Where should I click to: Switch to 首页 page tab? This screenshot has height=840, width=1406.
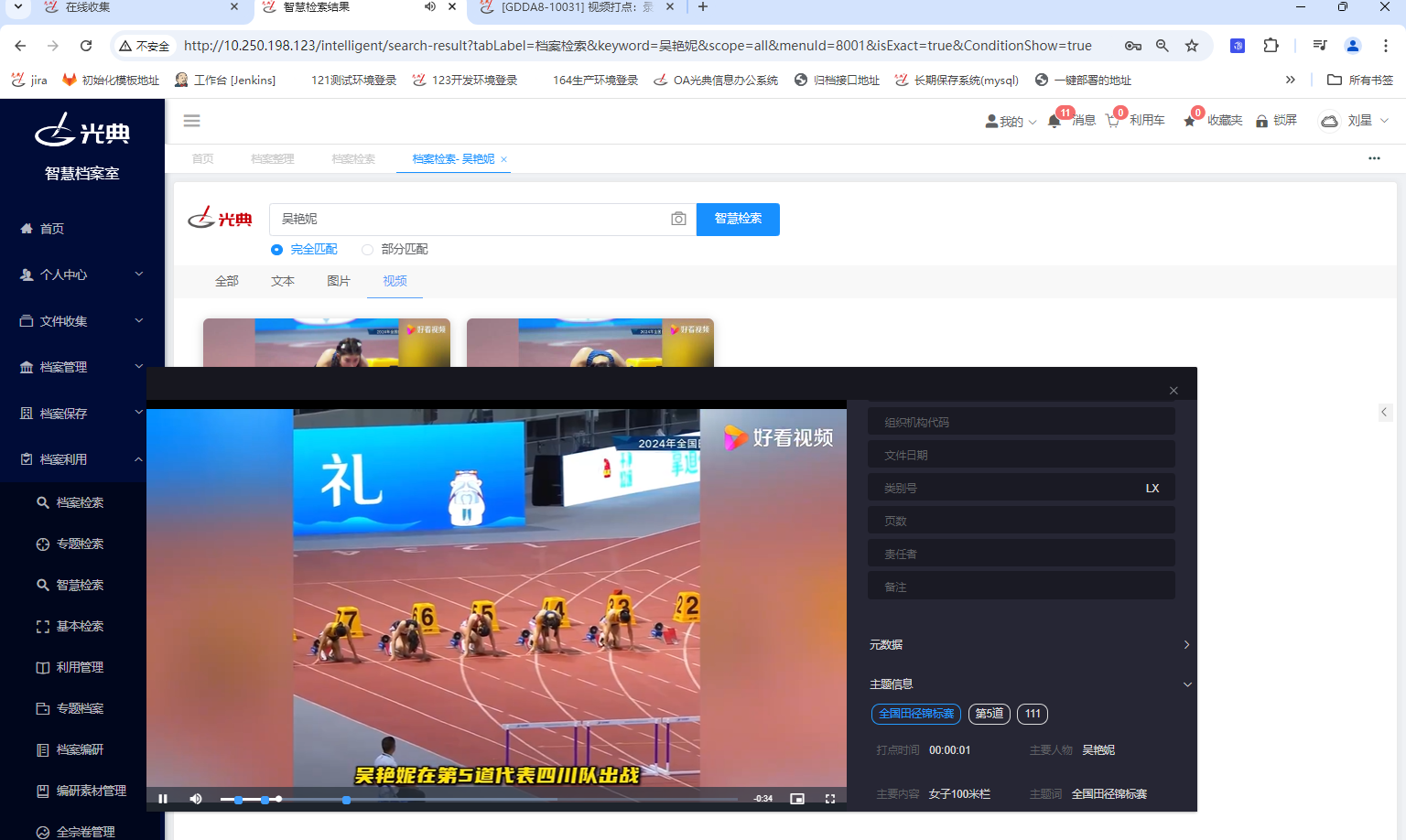tap(203, 158)
